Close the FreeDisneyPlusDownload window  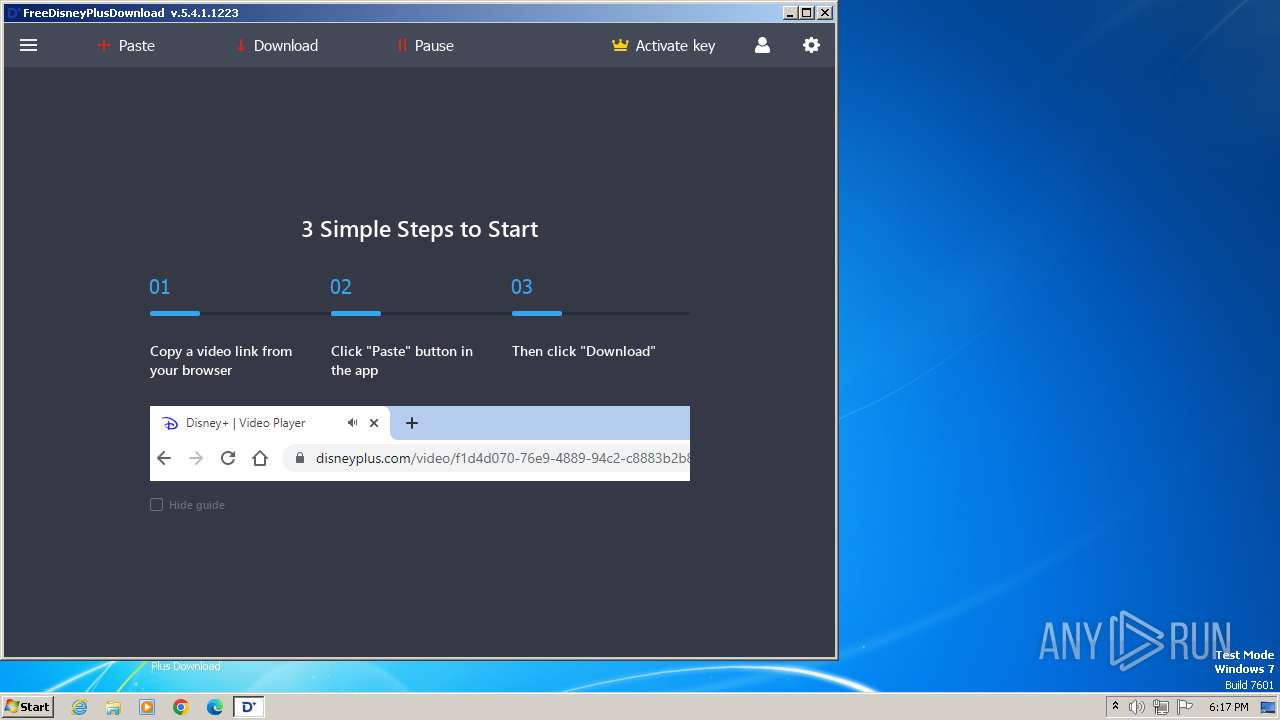point(825,13)
